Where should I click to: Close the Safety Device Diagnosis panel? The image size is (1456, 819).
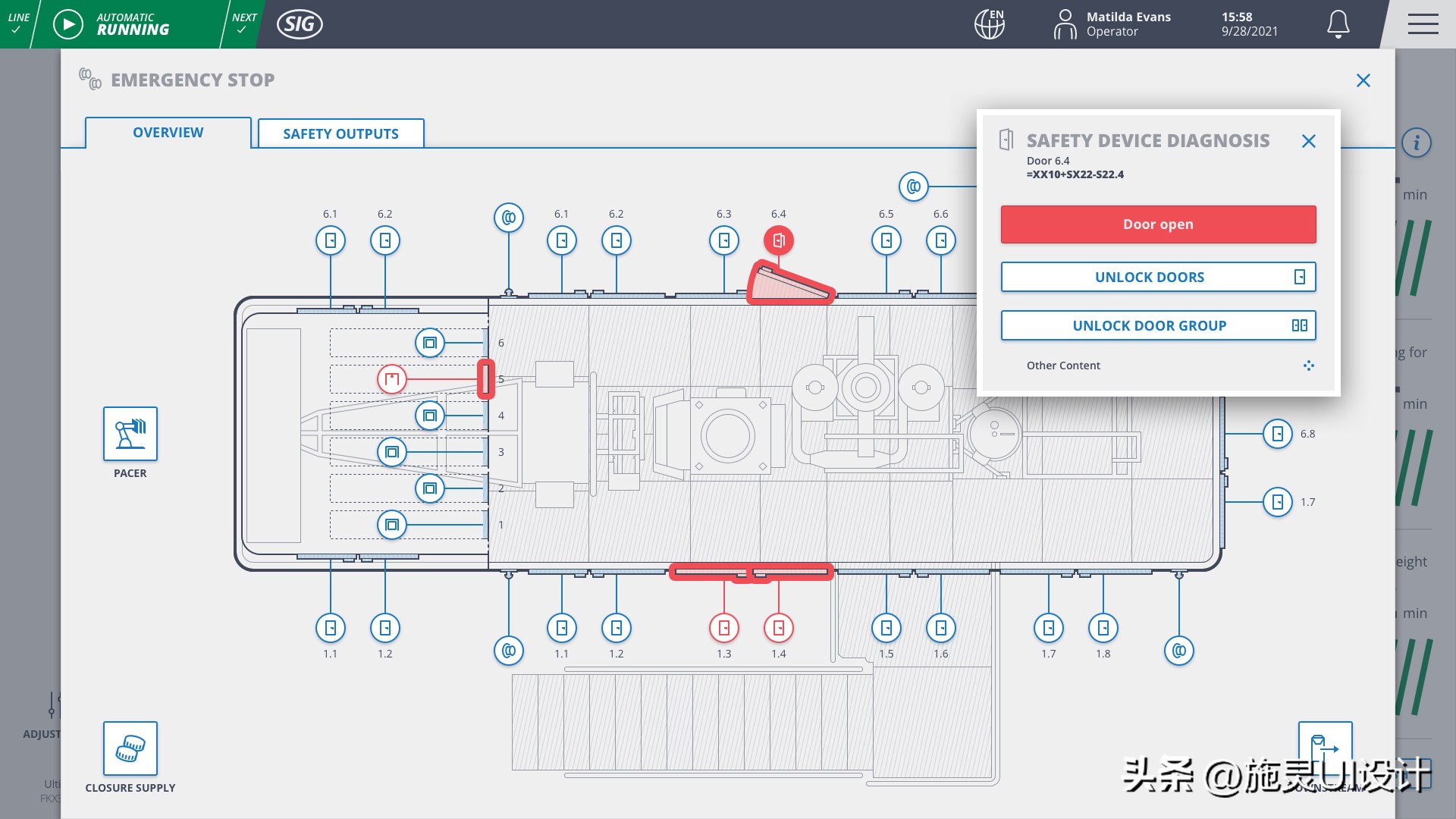pyautogui.click(x=1309, y=141)
